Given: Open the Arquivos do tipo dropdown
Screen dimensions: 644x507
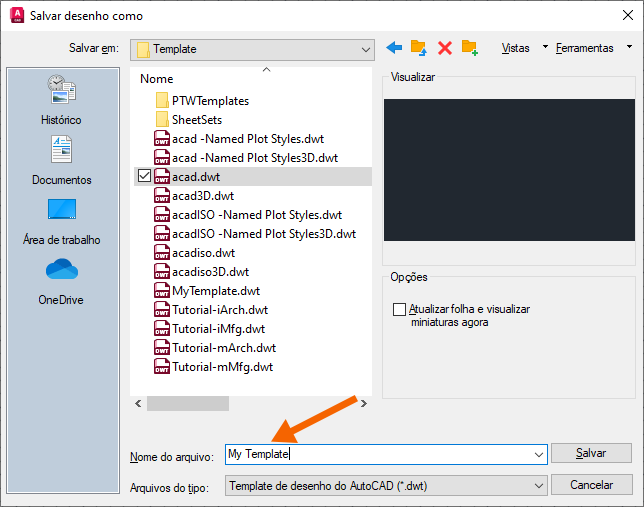Looking at the screenshot, I should 386,486.
